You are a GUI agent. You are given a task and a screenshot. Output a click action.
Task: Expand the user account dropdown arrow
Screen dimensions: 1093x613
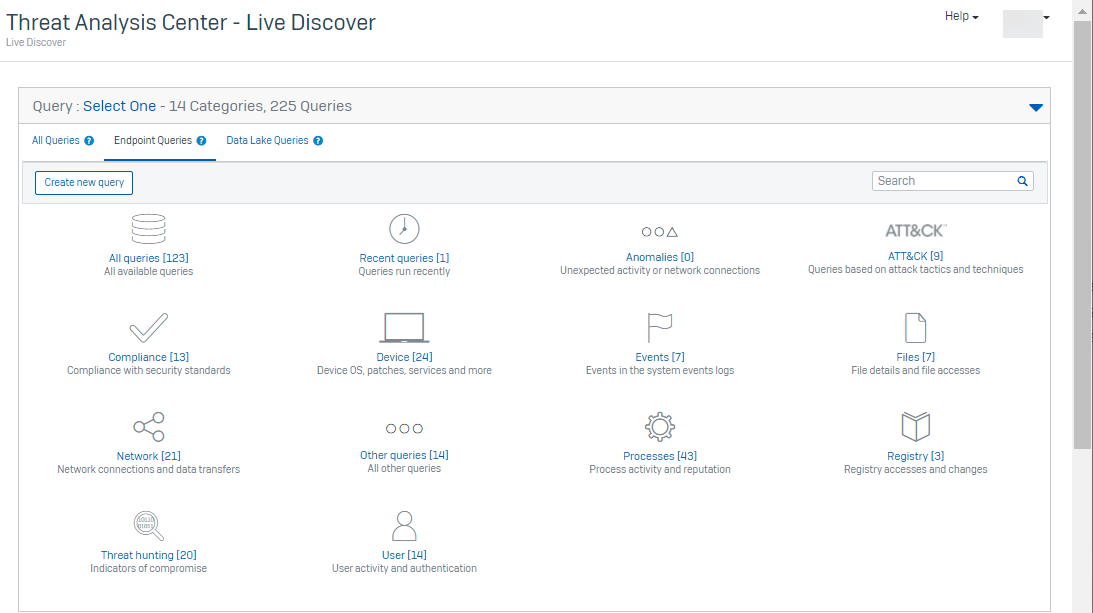coord(1046,18)
